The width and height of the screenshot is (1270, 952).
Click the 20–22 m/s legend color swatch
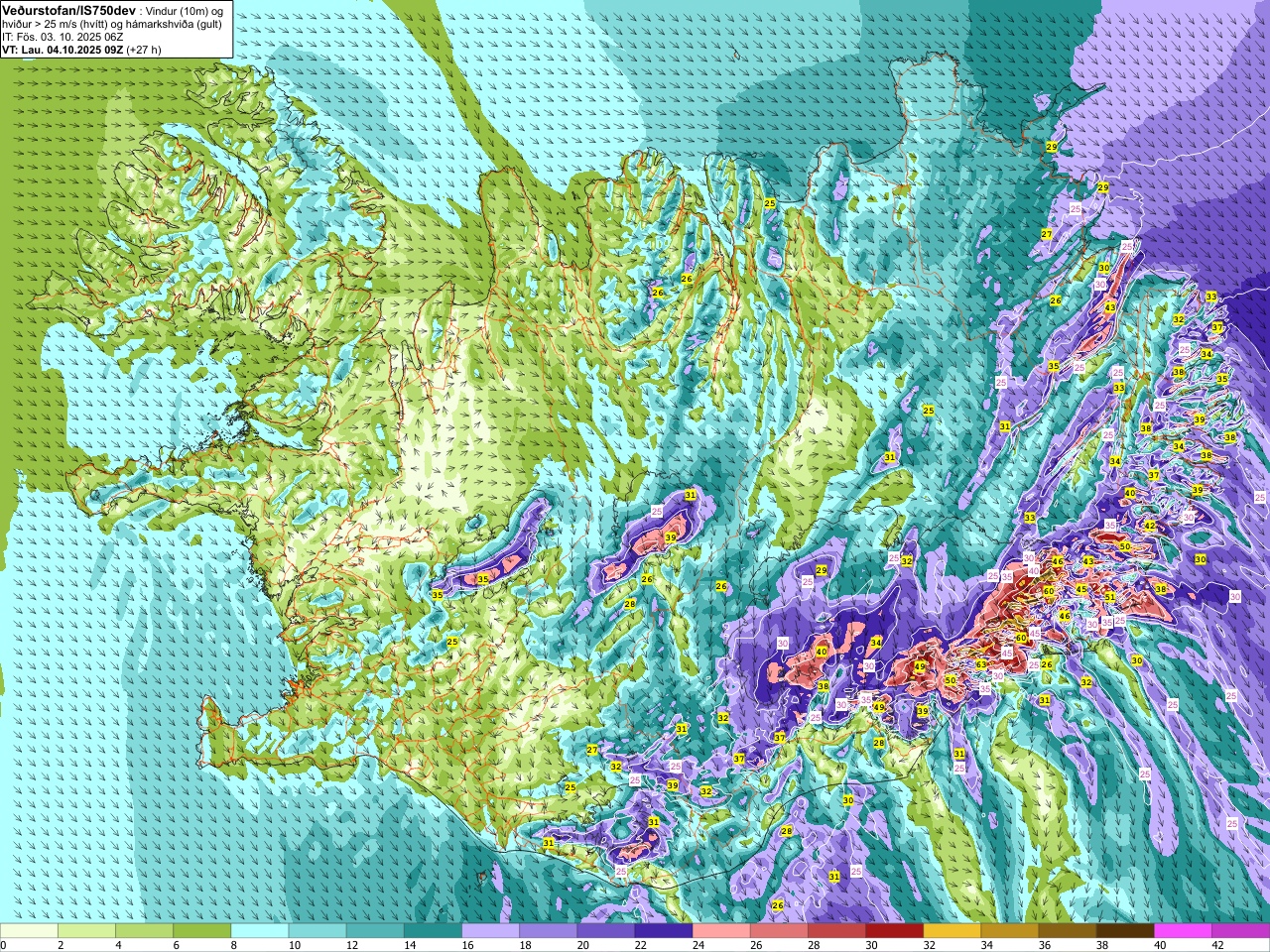(606, 931)
